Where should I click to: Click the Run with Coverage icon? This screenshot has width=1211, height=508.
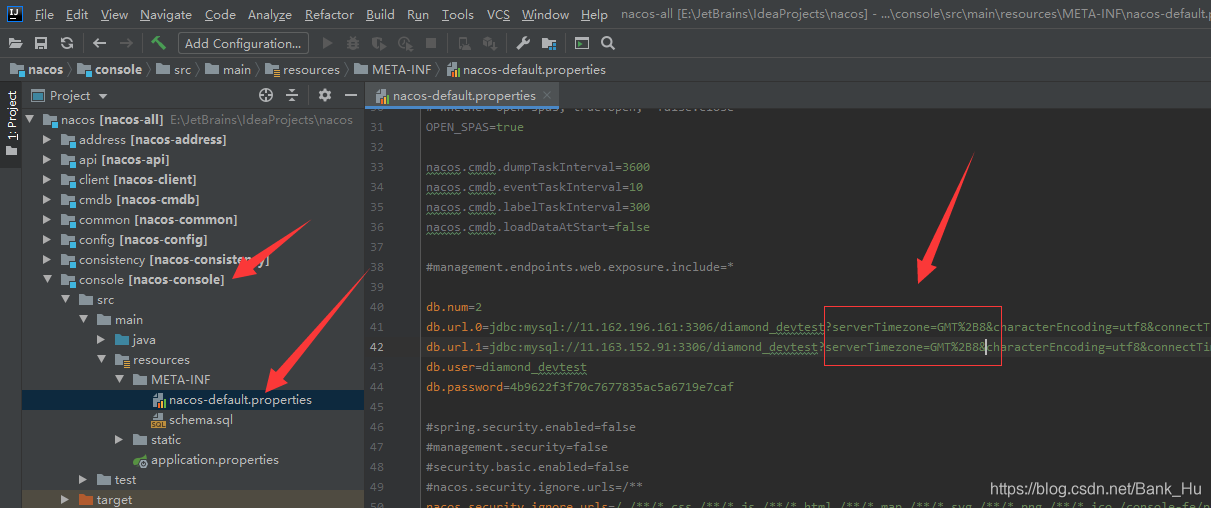click(x=379, y=43)
